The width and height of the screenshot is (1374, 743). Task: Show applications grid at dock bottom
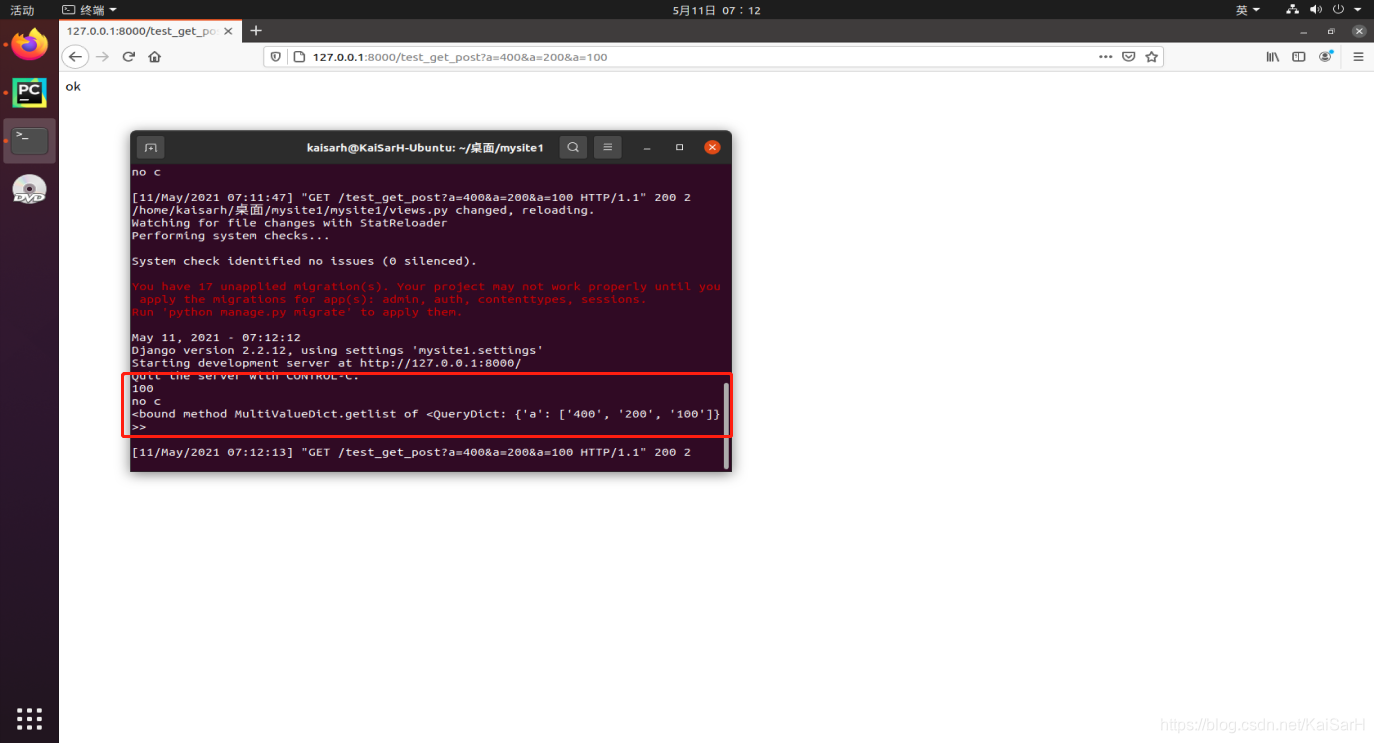click(x=29, y=718)
